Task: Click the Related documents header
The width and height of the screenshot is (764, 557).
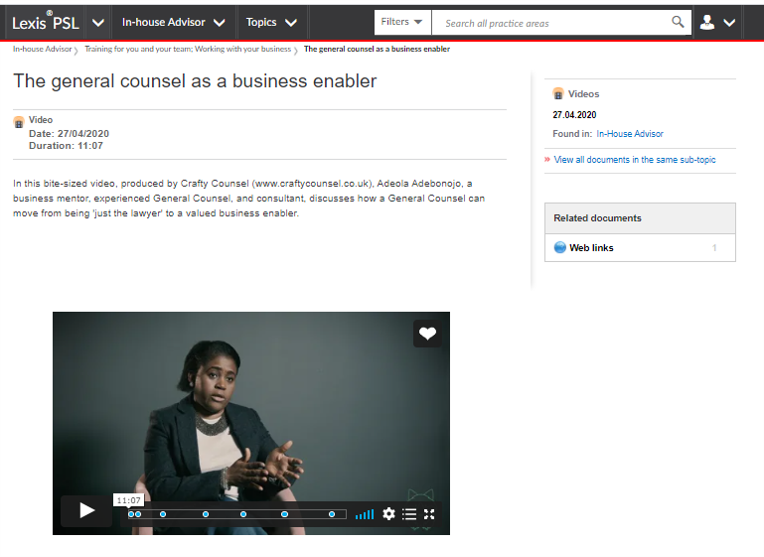Action: tap(640, 218)
